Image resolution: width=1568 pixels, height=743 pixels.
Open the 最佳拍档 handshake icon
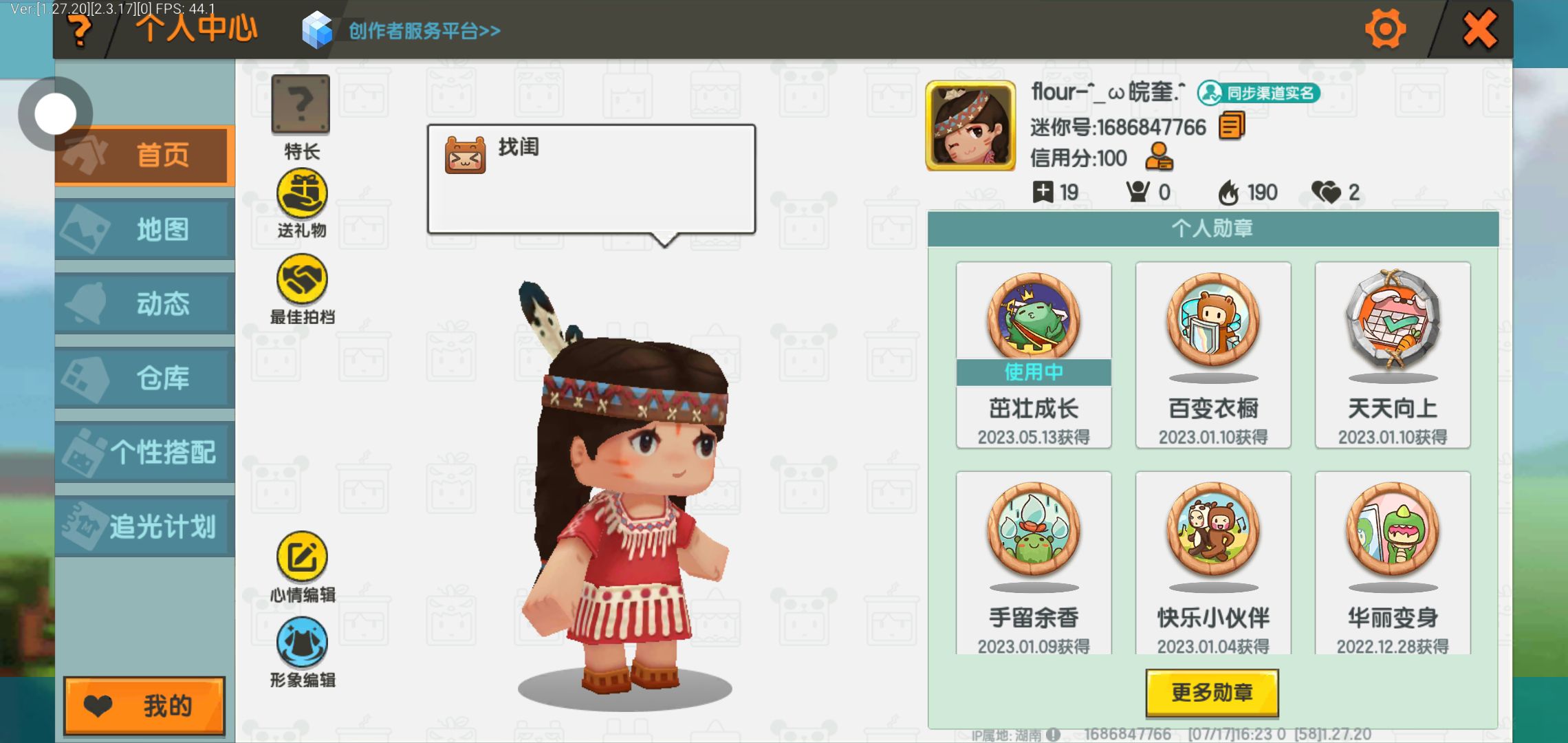coord(301,279)
